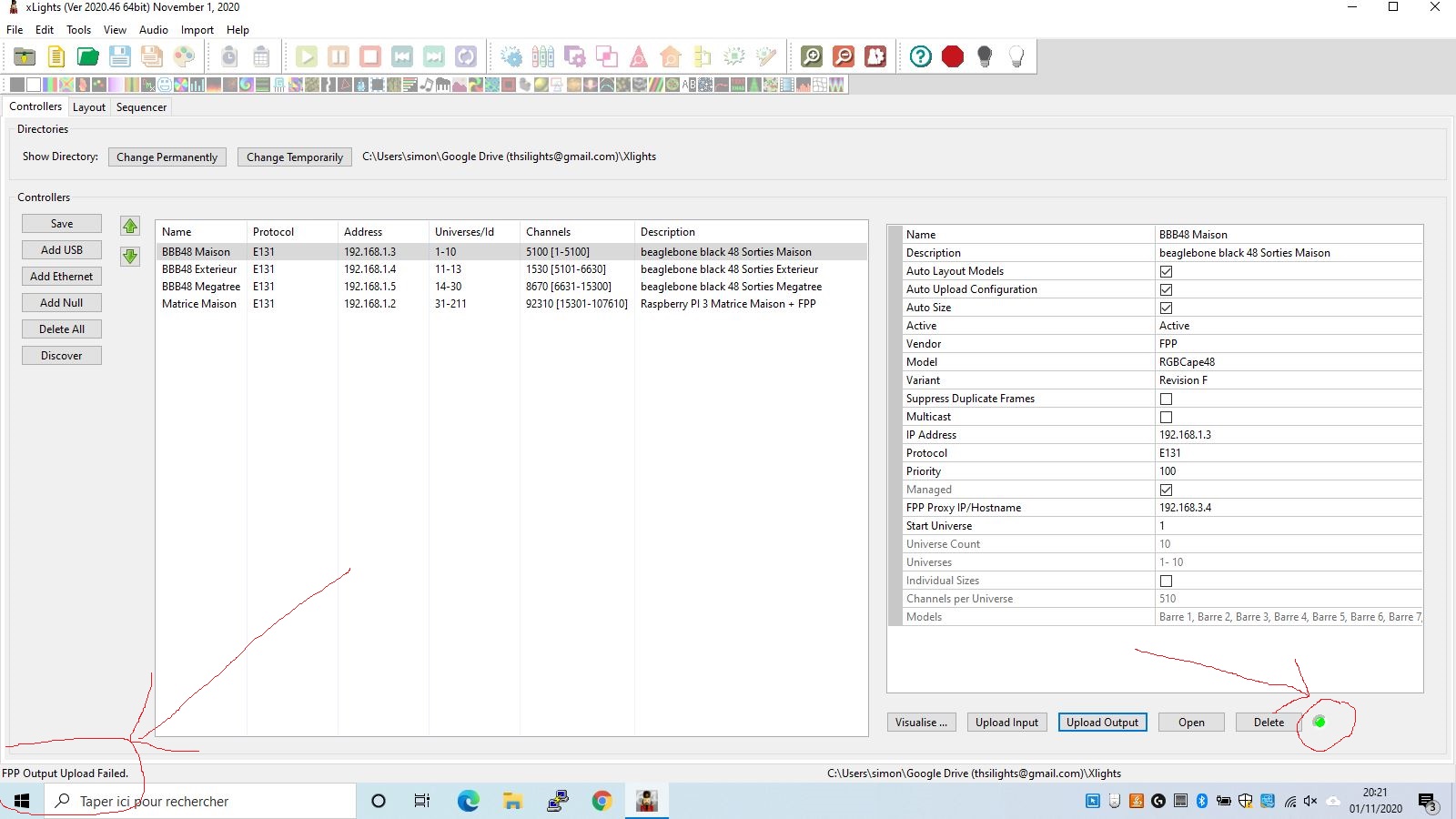The width and height of the screenshot is (1456, 819).
Task: Open Chrome from the taskbar
Action: pyautogui.click(x=602, y=801)
